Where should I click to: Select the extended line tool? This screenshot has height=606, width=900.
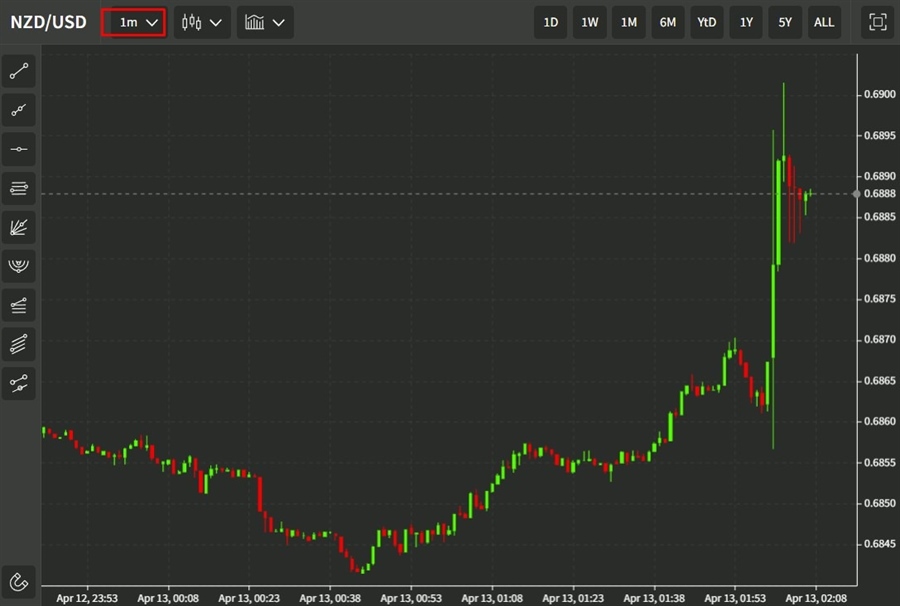(18, 110)
